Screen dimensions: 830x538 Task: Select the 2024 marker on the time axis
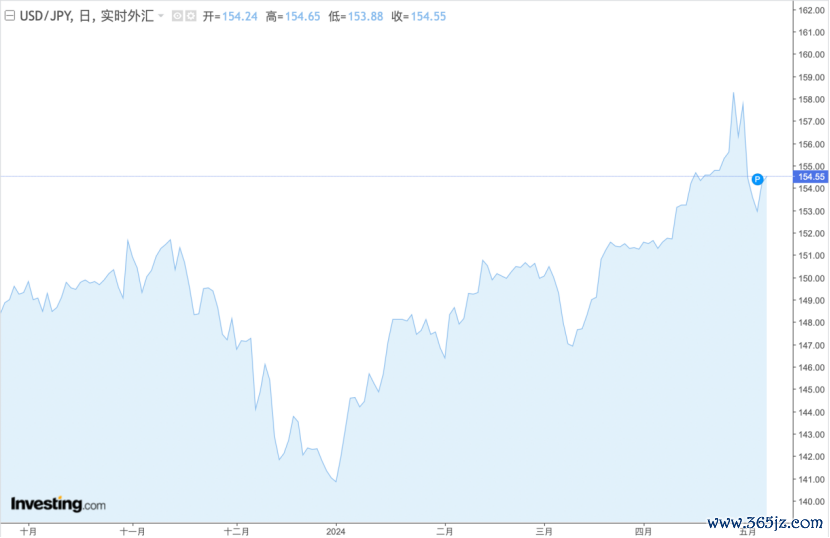tap(335, 530)
